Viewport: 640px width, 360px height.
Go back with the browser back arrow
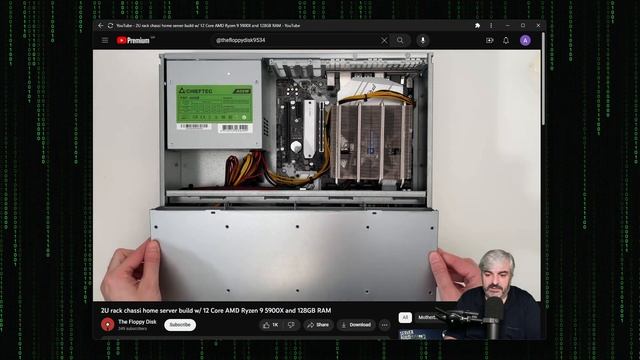(x=100, y=25)
